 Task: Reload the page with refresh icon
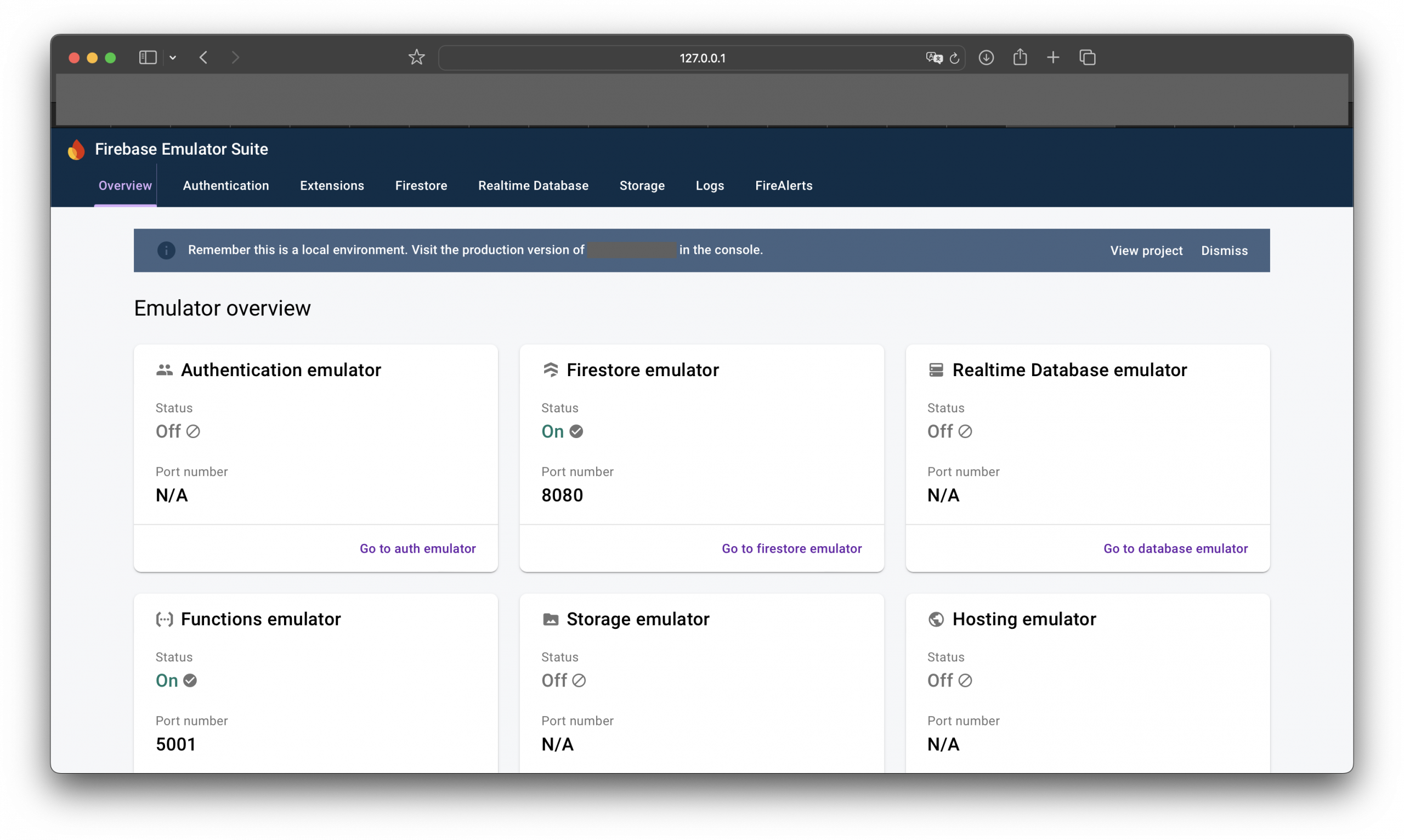click(x=954, y=58)
